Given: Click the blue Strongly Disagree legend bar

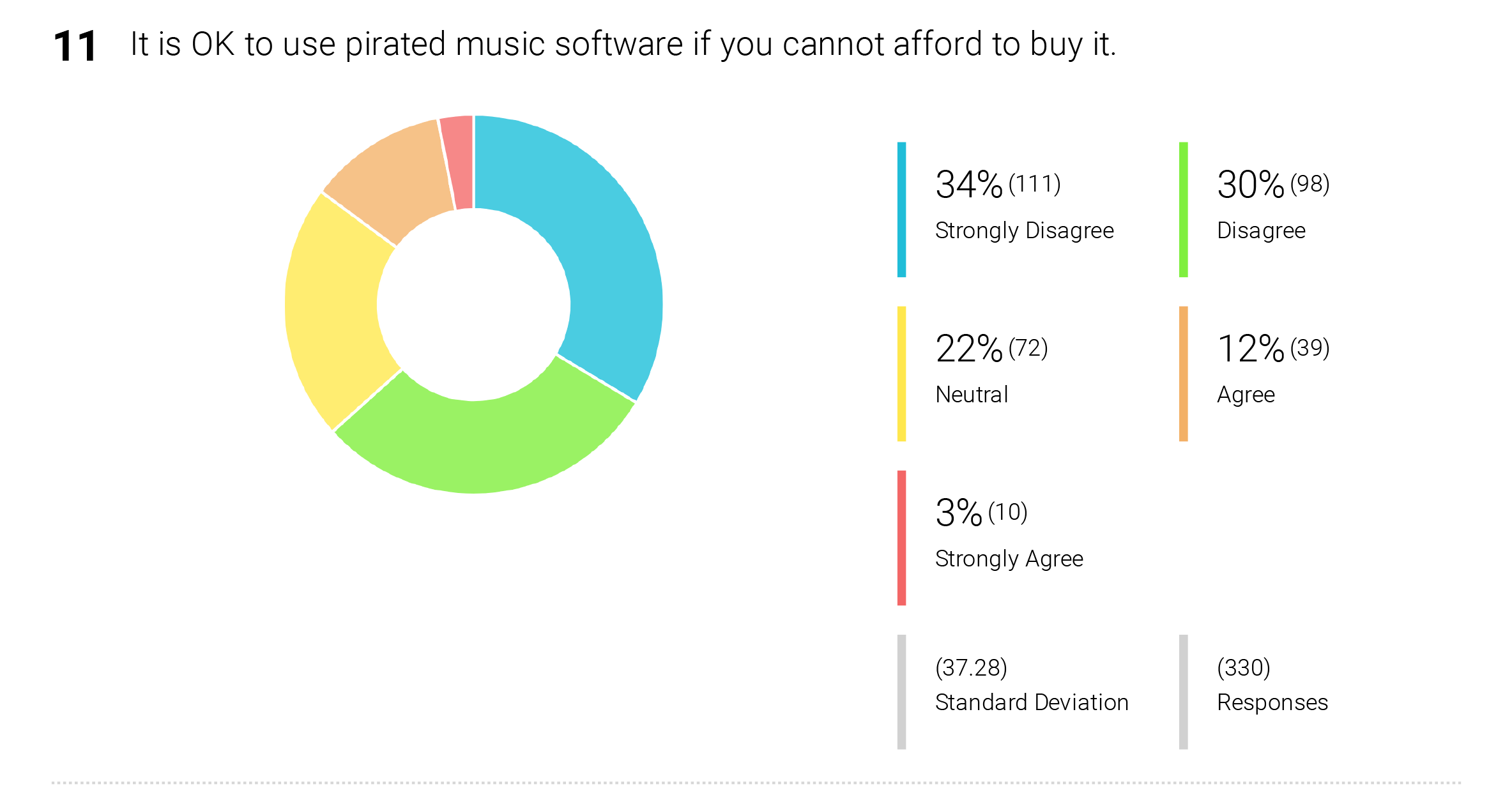Looking at the screenshot, I should 901,209.
